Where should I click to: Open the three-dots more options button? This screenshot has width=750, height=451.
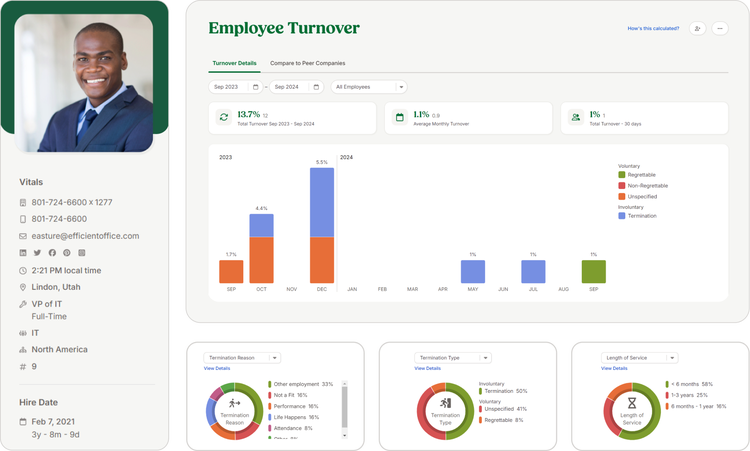[x=720, y=29]
